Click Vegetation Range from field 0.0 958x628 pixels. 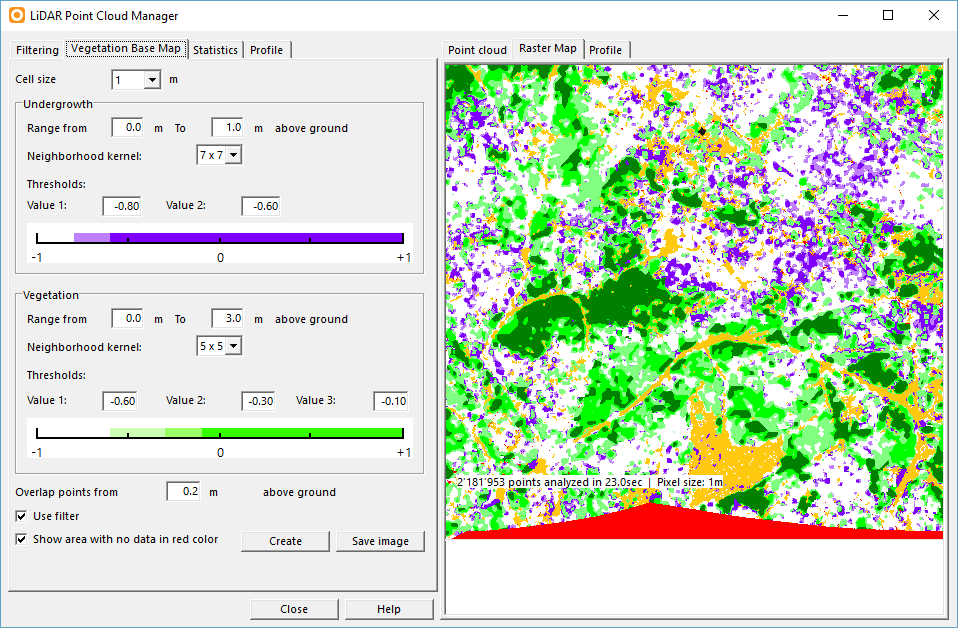127,318
